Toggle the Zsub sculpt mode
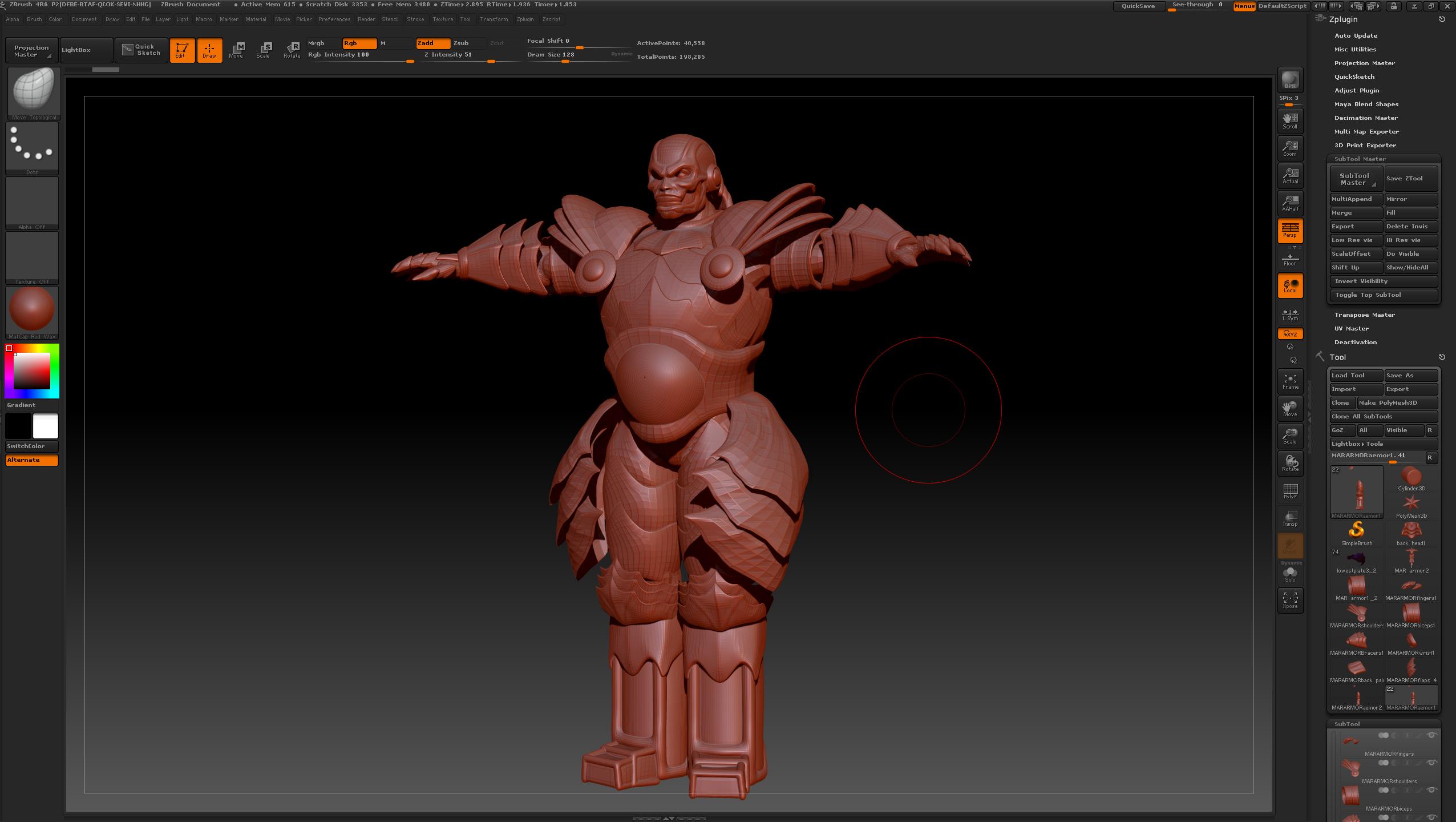The image size is (1456, 822). coord(469,43)
